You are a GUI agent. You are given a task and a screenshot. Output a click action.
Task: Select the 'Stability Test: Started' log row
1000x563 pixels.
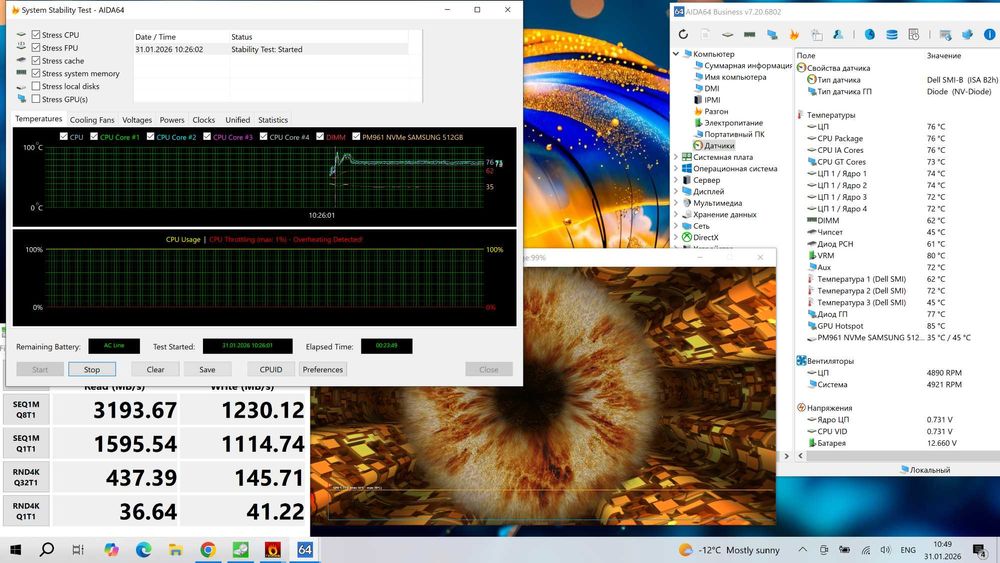click(x=271, y=49)
